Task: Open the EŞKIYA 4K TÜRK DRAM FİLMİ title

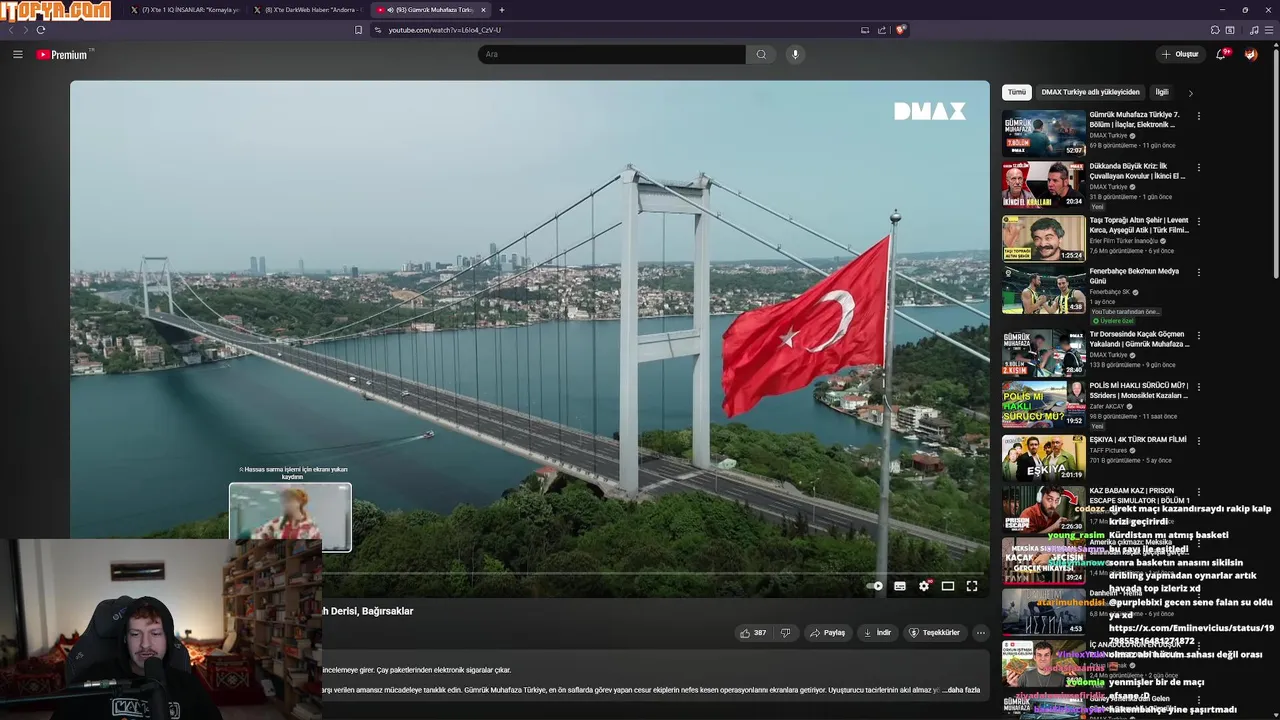Action: pyautogui.click(x=1138, y=439)
